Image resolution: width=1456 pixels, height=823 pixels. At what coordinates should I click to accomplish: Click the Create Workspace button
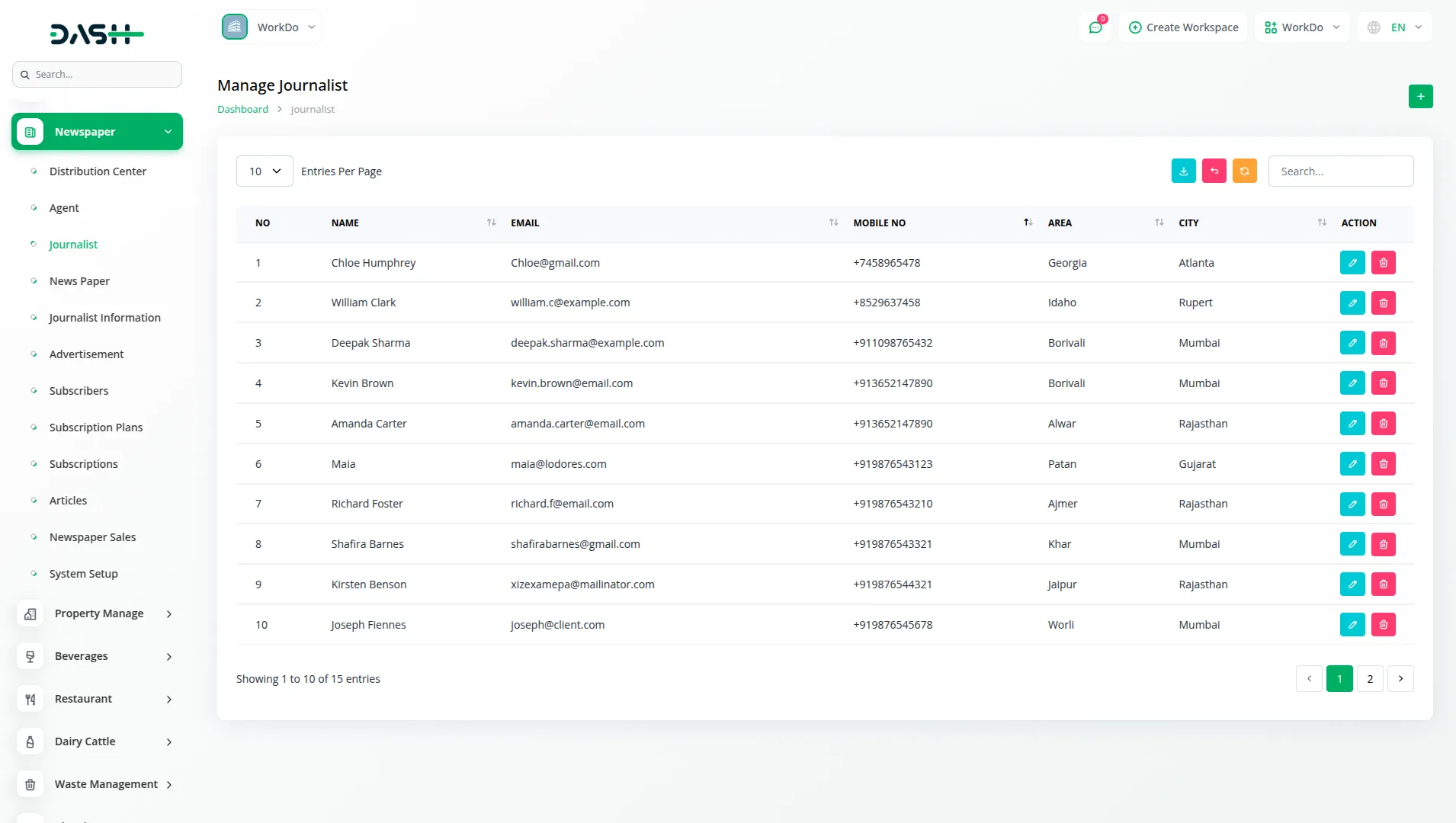(1182, 27)
